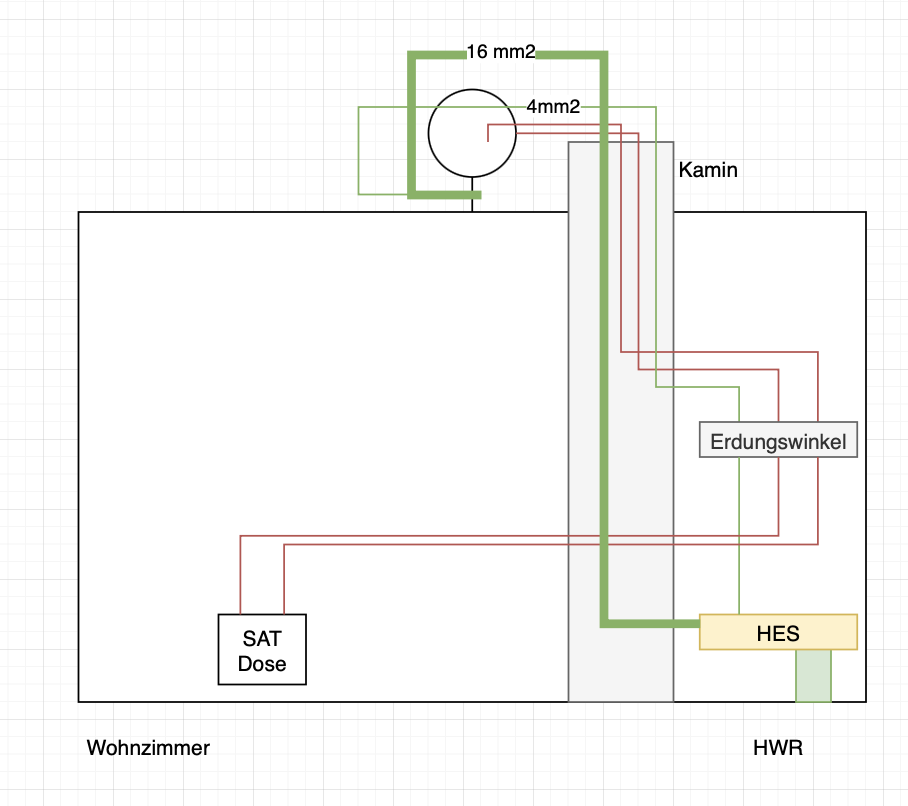Select the "HWR" room label
Image resolution: width=908 pixels, height=806 pixels.
tap(778, 748)
